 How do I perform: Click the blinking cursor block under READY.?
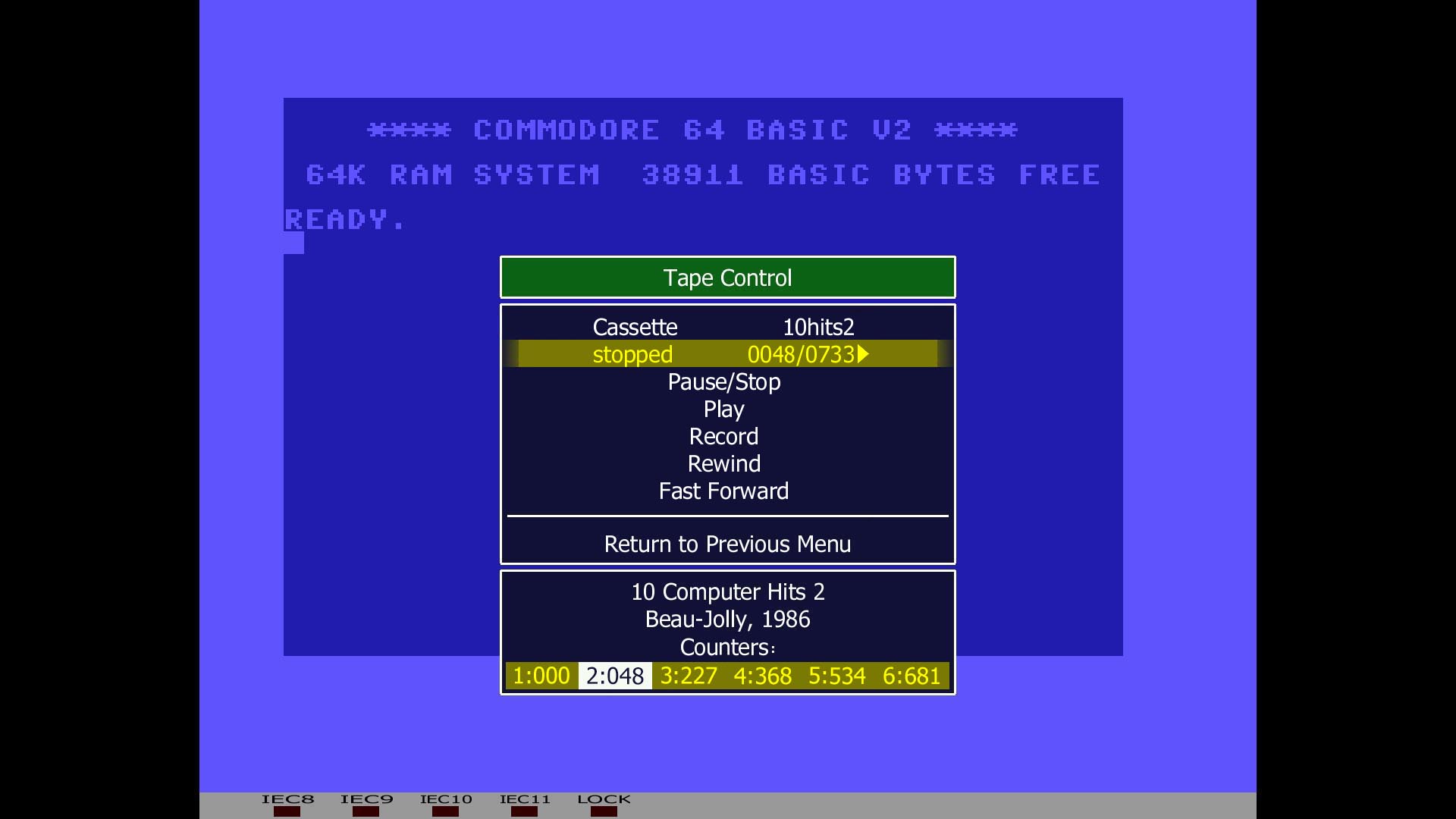[x=294, y=243]
